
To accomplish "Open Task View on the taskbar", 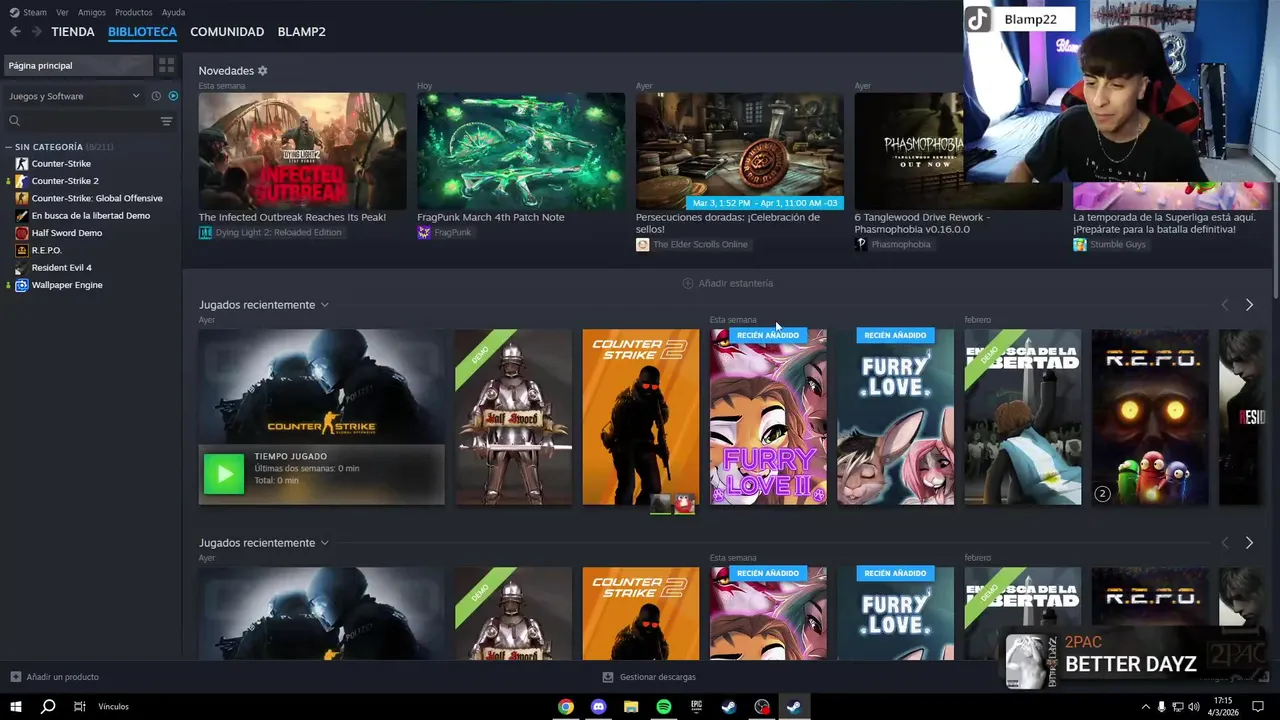I will pyautogui.click(x=80, y=706).
